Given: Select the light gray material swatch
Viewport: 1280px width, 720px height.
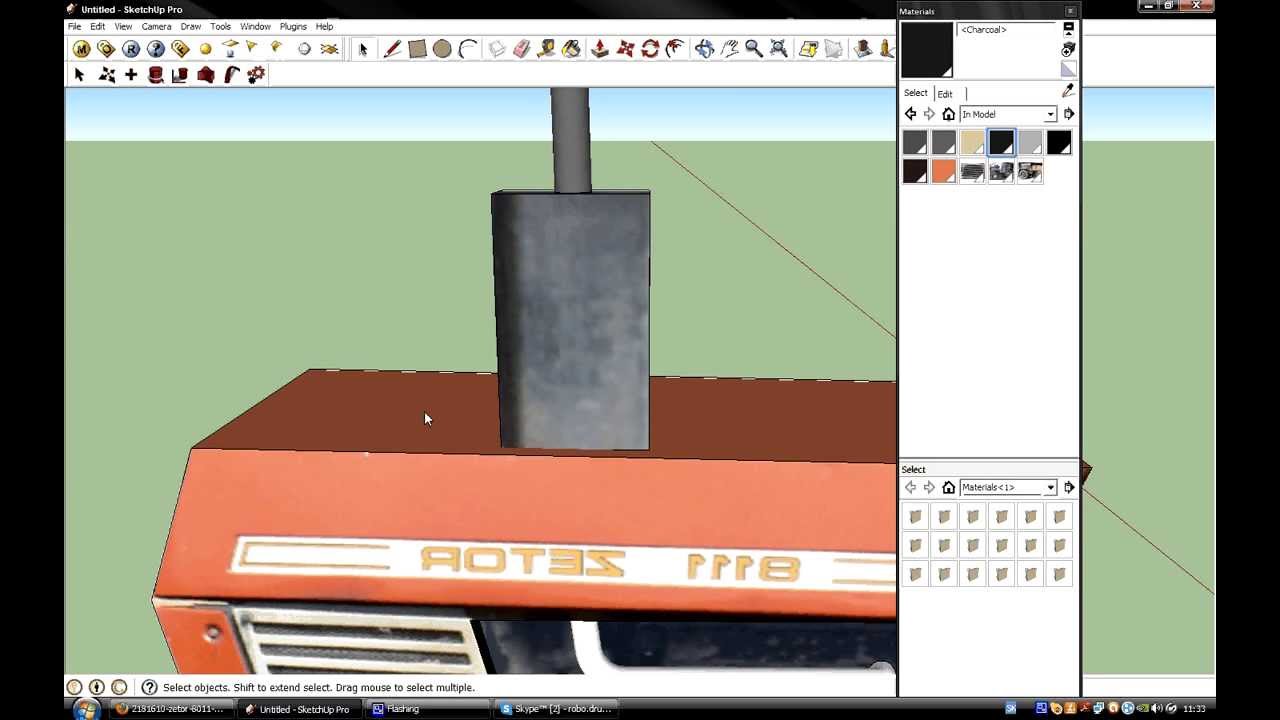Looking at the screenshot, I should [x=1030, y=143].
